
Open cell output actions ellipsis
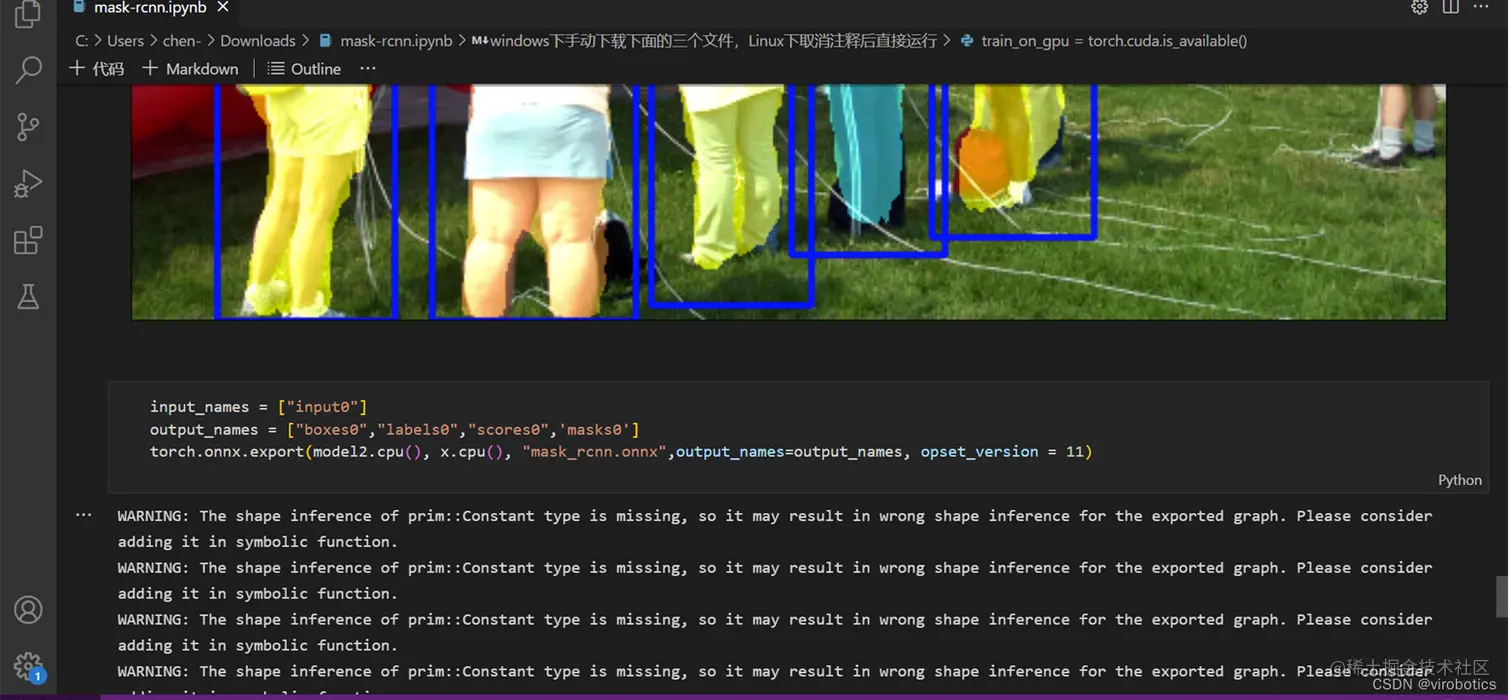(x=84, y=515)
